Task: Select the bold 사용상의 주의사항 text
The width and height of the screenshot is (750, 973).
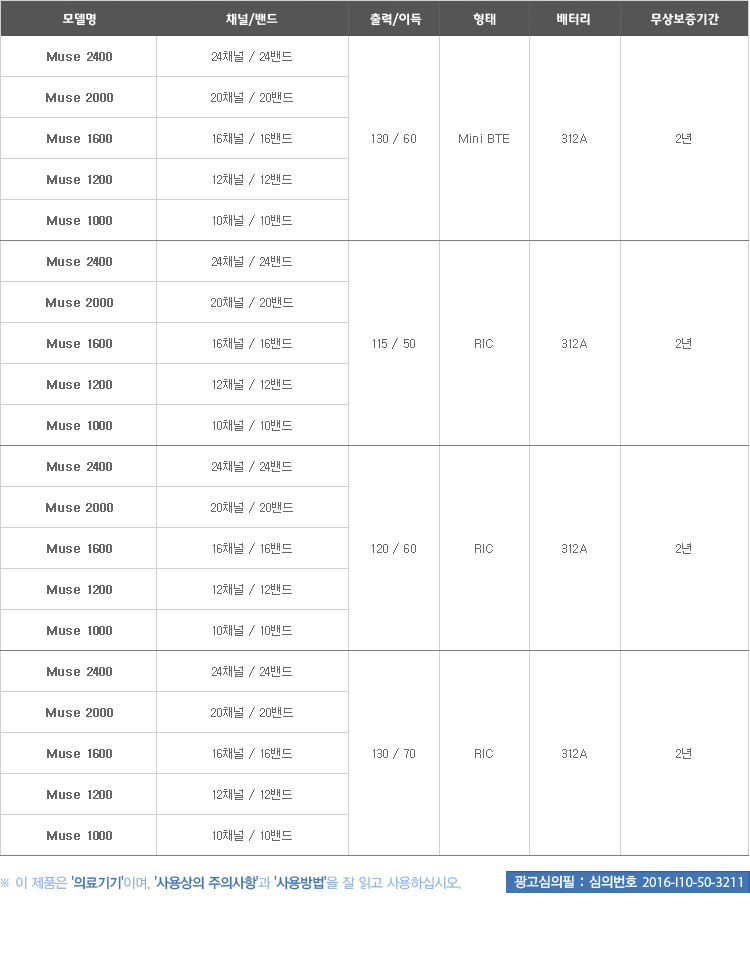Action: 205,882
